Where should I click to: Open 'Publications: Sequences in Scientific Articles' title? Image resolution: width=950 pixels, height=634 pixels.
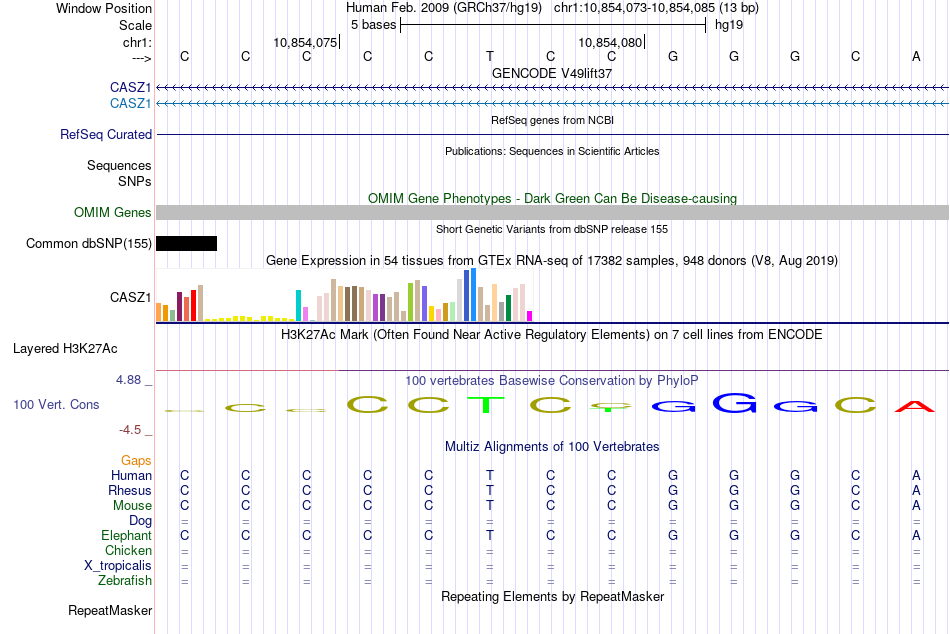(x=552, y=151)
